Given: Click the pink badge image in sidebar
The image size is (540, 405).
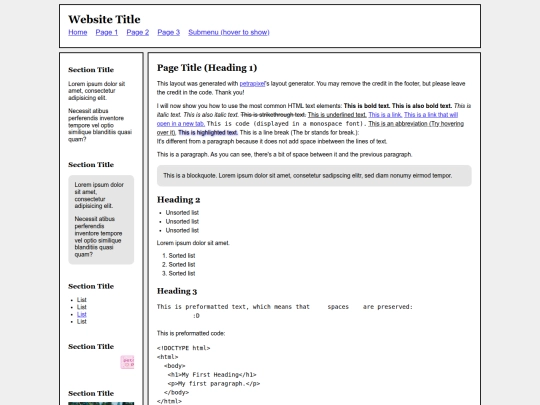Looking at the screenshot, I should tap(127, 362).
